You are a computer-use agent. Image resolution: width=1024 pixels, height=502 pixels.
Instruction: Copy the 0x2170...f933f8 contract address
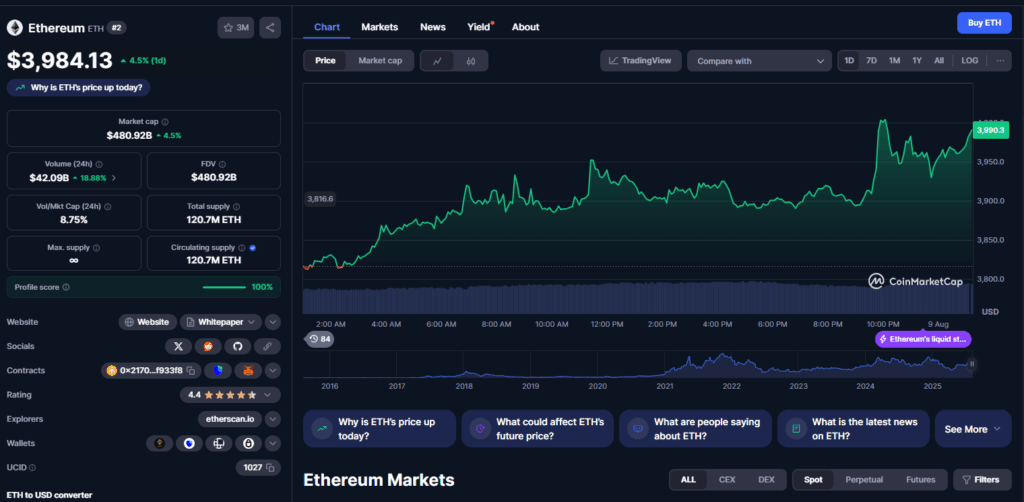point(191,371)
